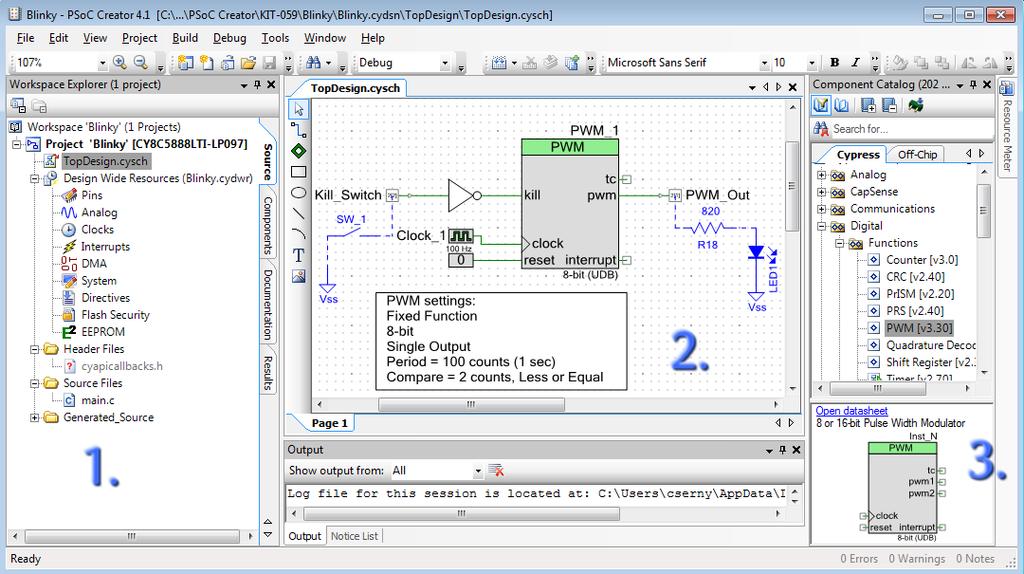Click the Save floppy disk icon
The image size is (1024, 574).
269,63
